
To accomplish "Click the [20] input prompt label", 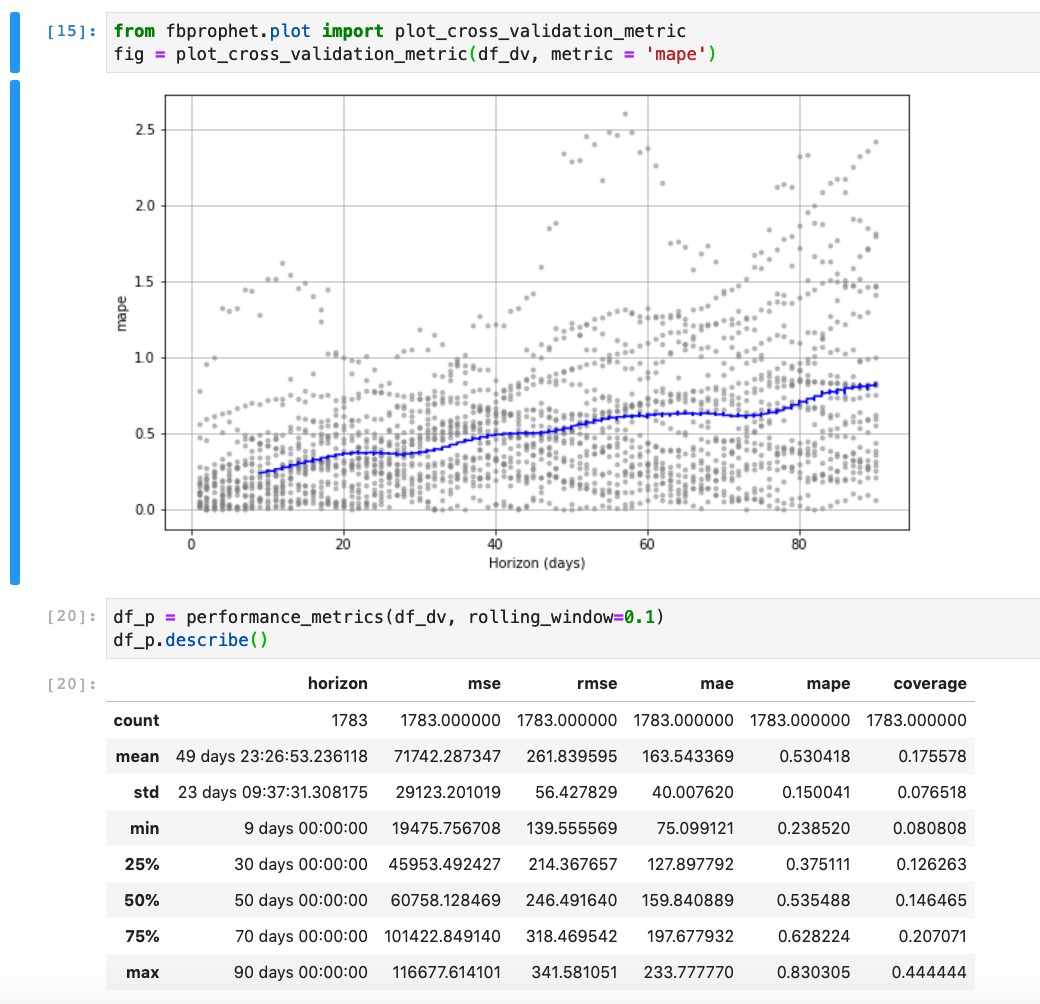I will (x=64, y=617).
